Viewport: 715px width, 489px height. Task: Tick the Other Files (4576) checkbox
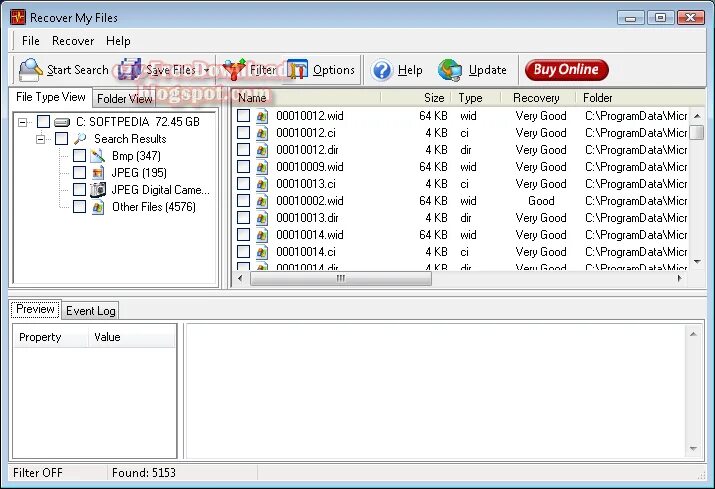79,207
